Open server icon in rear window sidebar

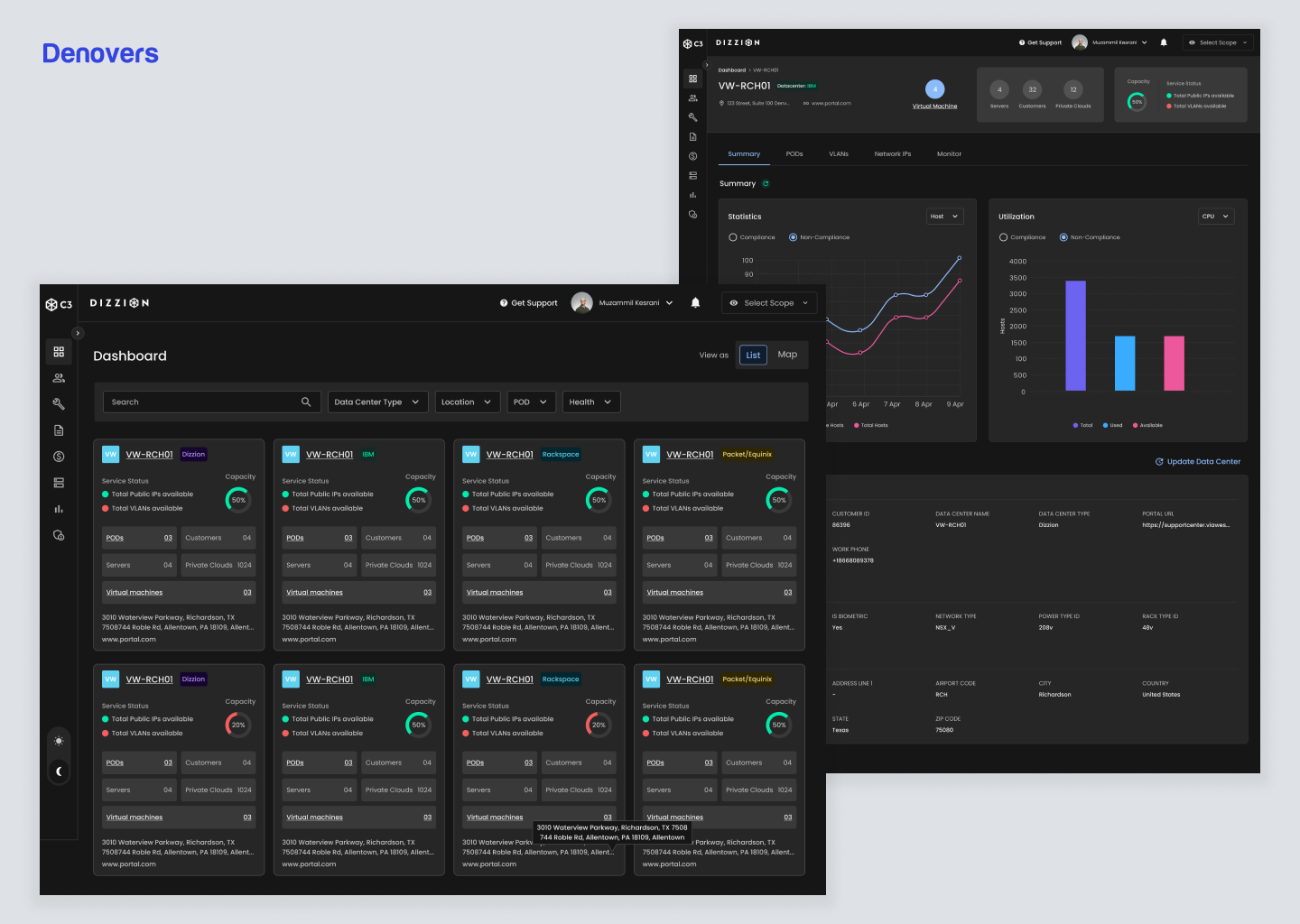coord(692,176)
